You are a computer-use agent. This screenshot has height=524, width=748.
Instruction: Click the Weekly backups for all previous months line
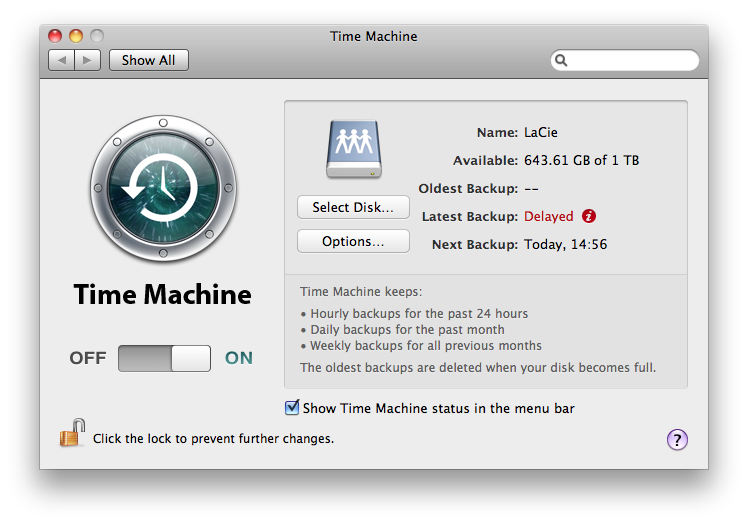421,346
